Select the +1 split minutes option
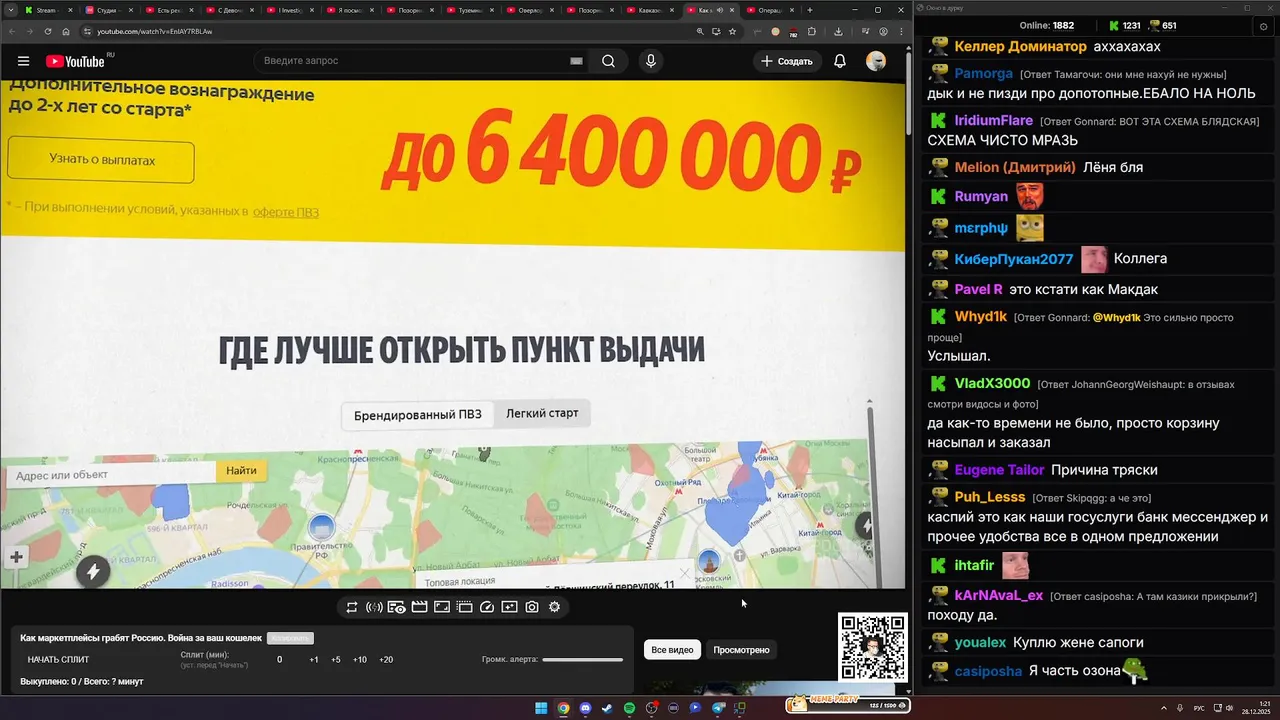The width and height of the screenshot is (1280, 720). pos(314,659)
